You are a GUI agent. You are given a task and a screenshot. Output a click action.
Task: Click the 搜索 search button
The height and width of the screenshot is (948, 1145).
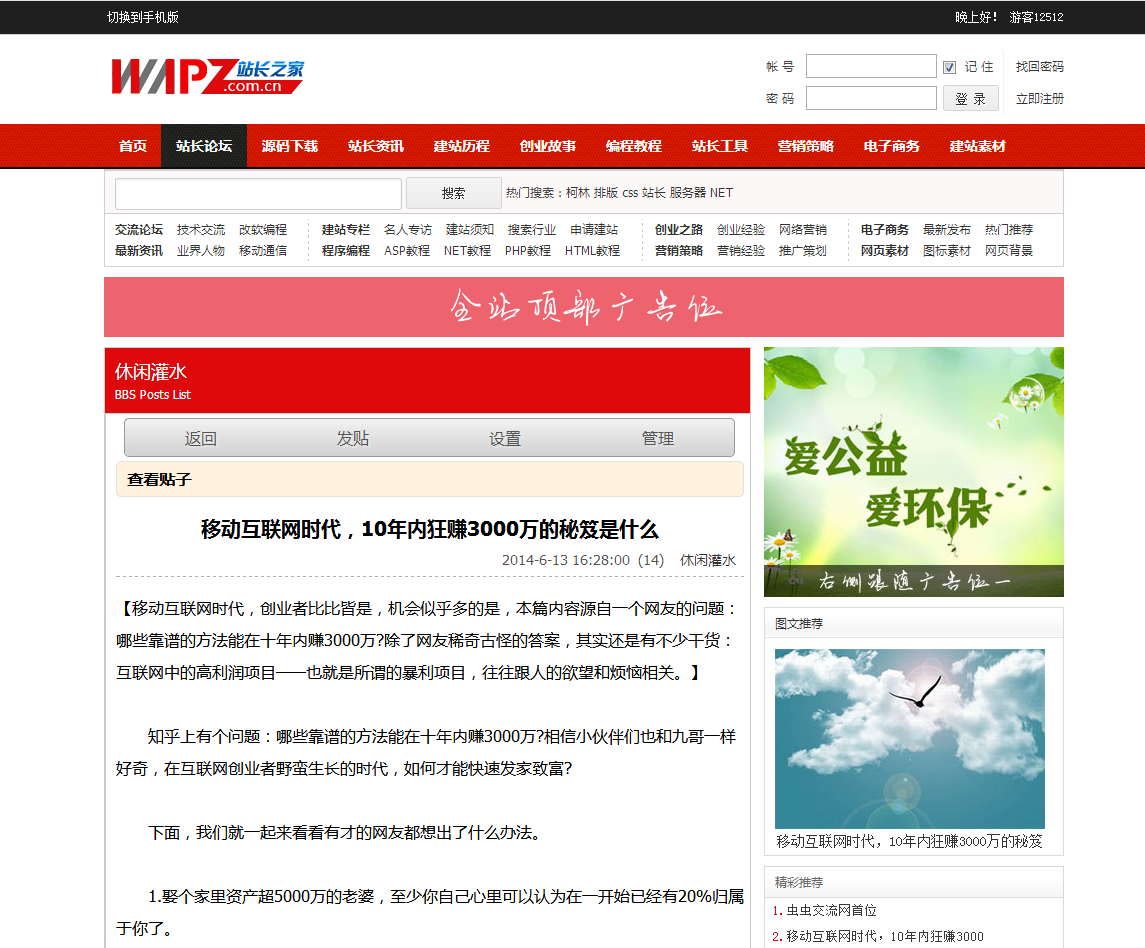[453, 193]
